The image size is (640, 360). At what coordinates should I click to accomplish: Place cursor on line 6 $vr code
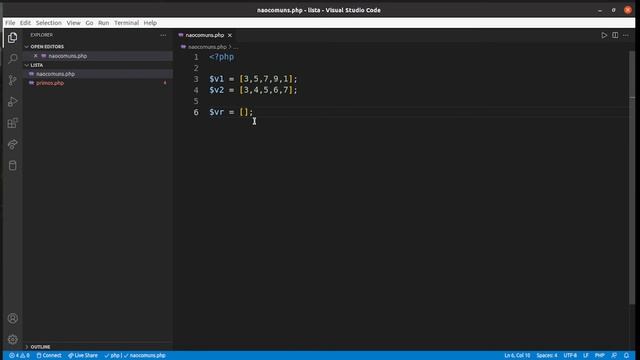[231, 112]
